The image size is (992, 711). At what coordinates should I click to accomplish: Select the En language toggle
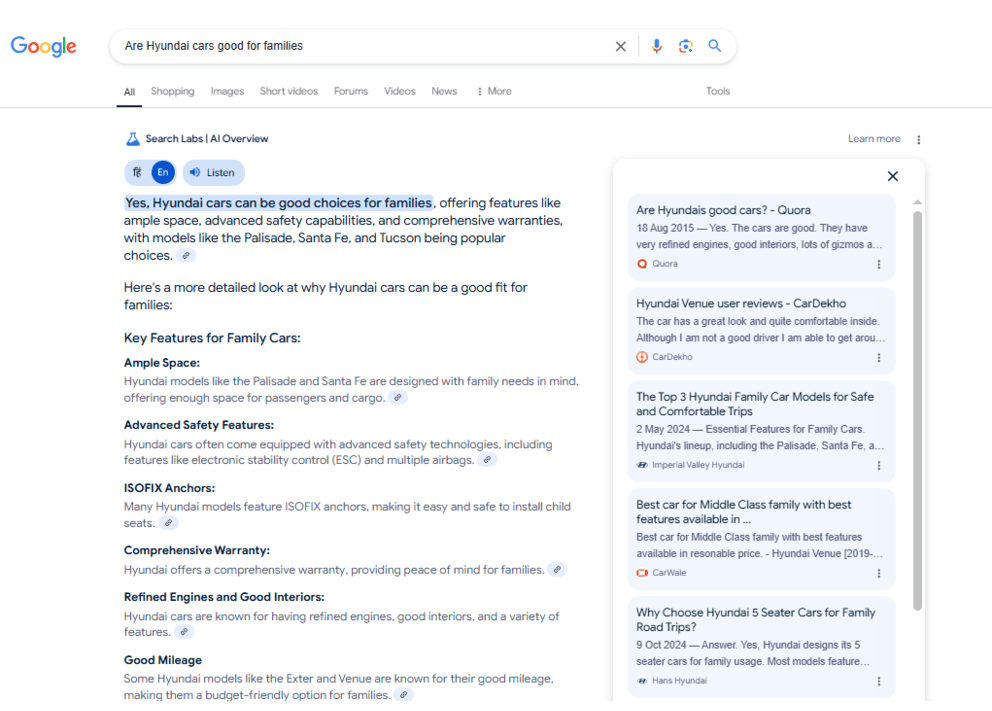click(x=162, y=172)
